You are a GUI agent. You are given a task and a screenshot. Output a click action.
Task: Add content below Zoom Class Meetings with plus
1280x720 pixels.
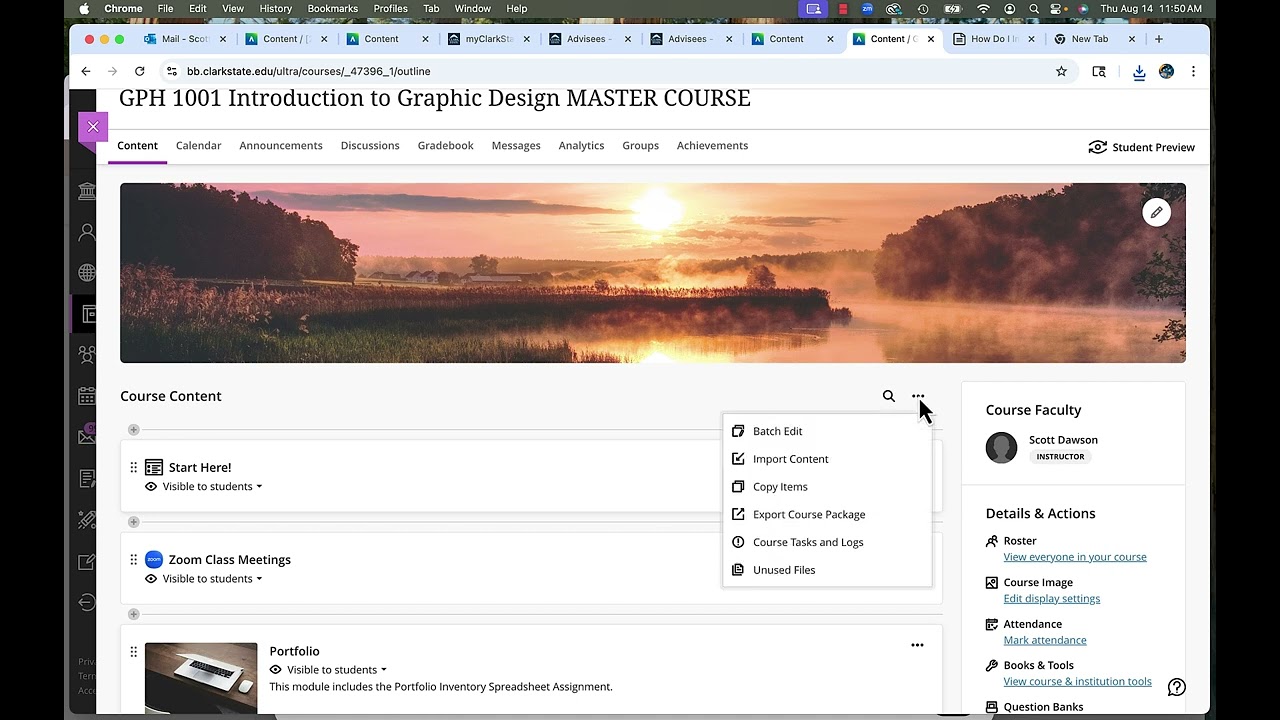tap(133, 614)
